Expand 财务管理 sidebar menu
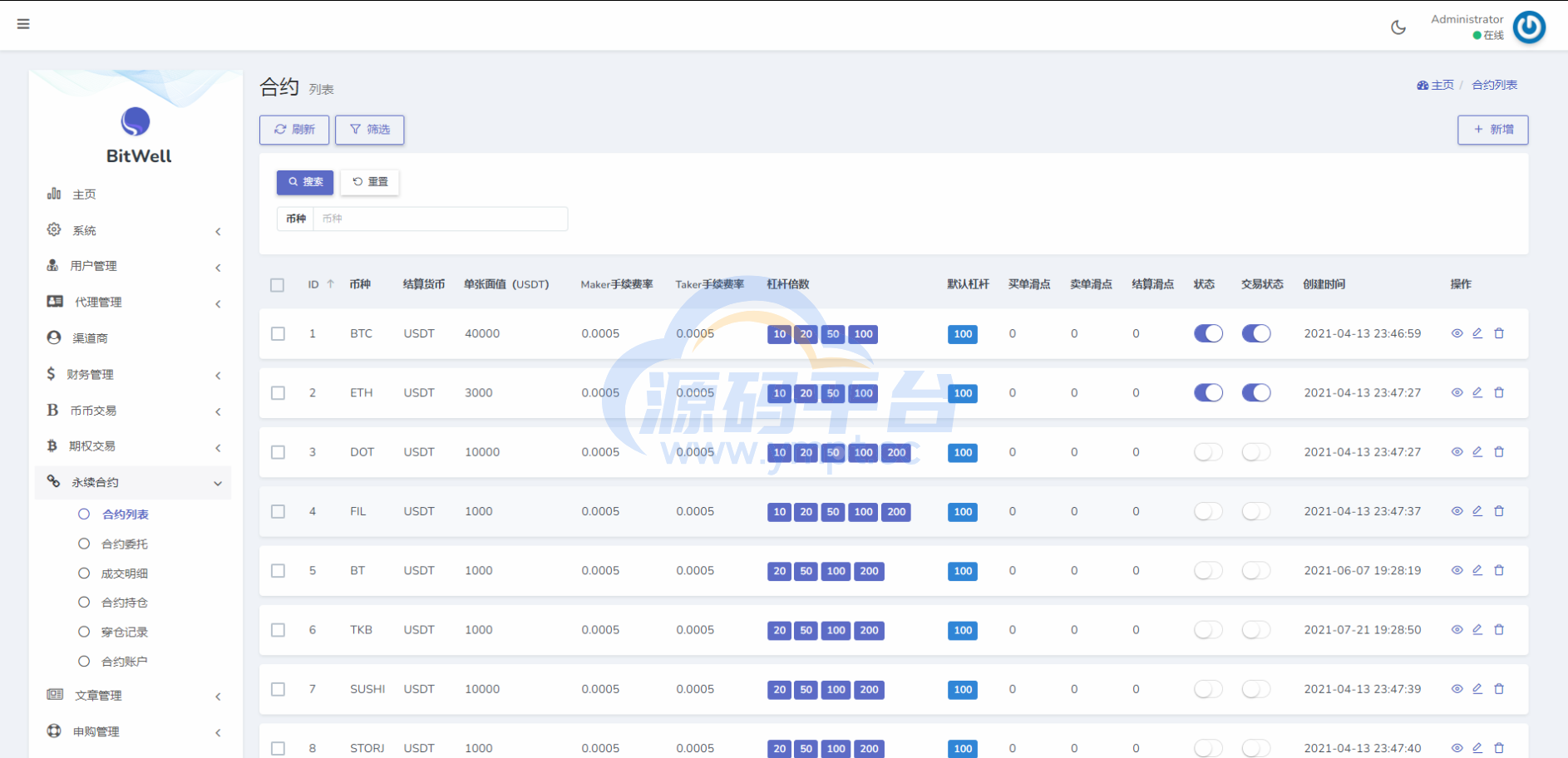The image size is (1568, 758). click(x=133, y=374)
